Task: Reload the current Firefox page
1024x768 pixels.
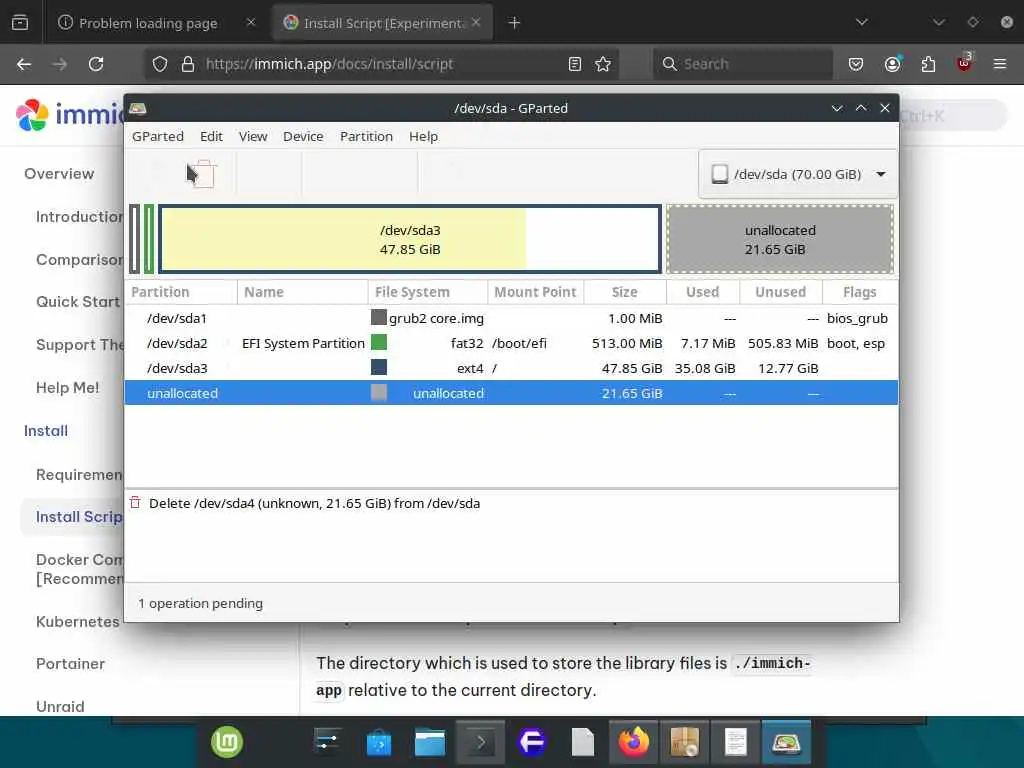Action: [96, 64]
